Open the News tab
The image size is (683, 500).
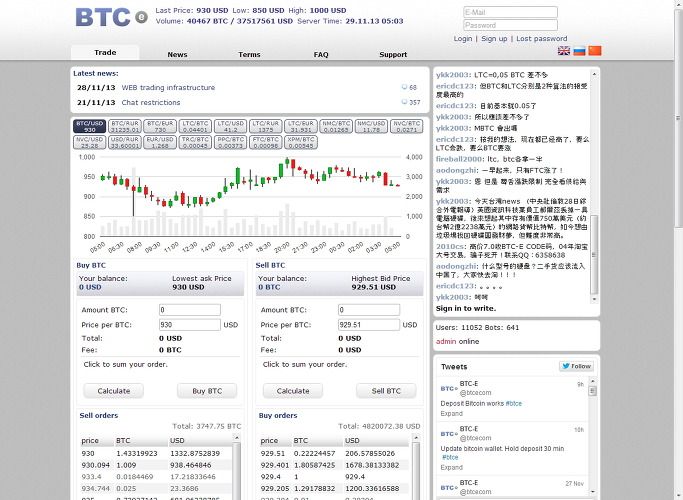point(177,54)
